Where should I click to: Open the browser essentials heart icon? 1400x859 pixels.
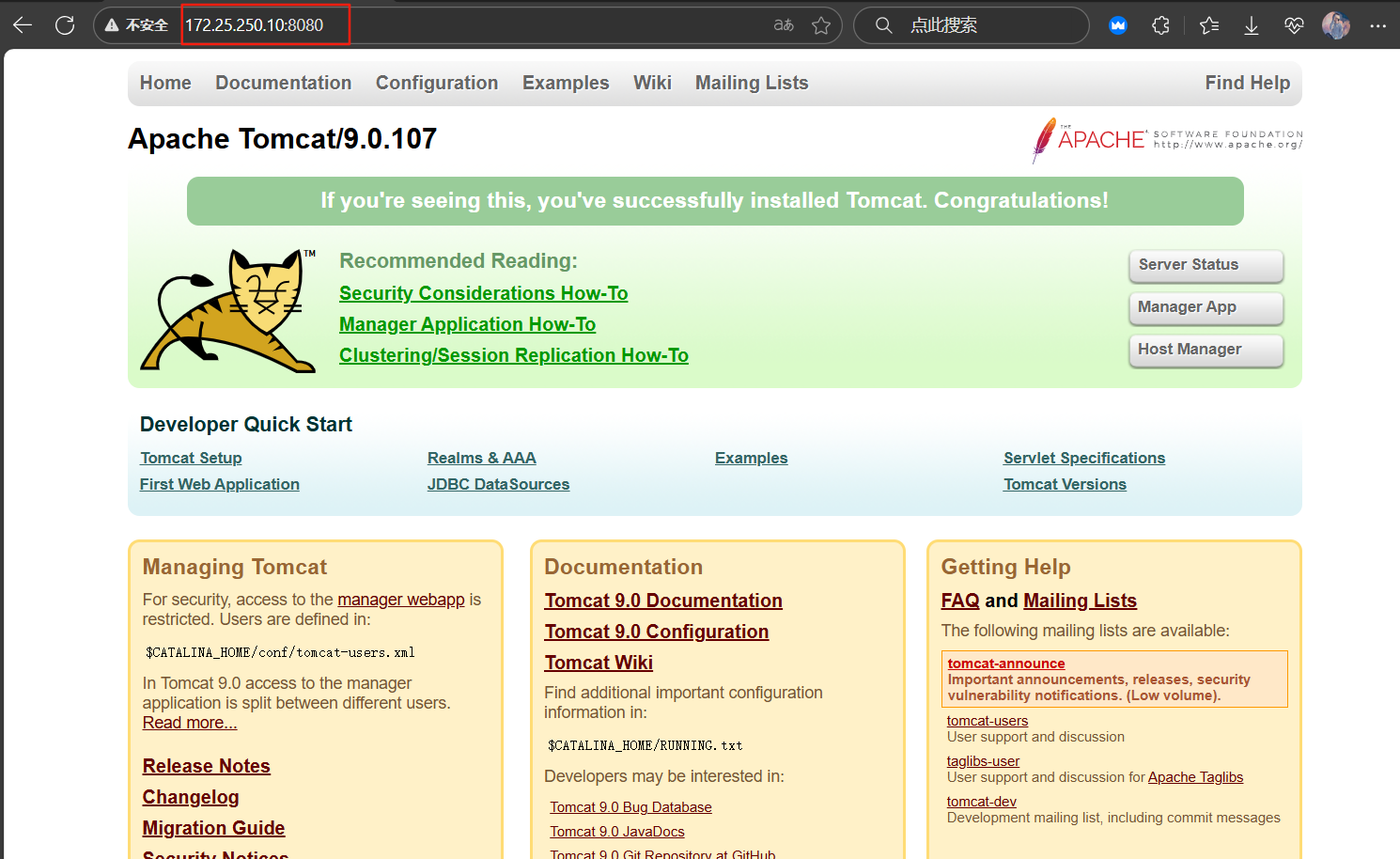point(1294,25)
